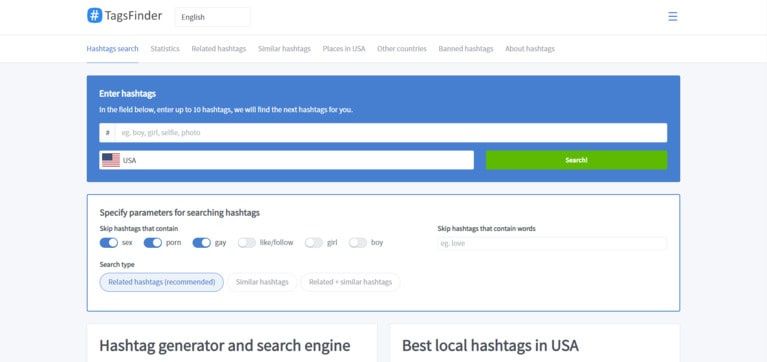767x362 pixels.
Task: Click the Enter hashtags heading
Action: [127, 93]
